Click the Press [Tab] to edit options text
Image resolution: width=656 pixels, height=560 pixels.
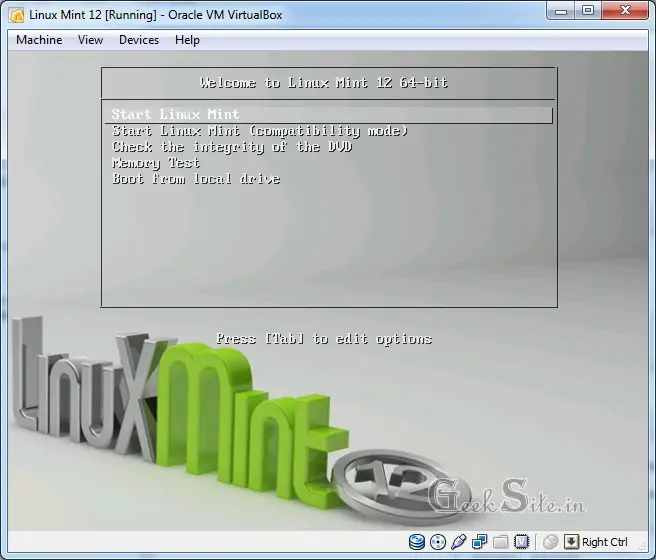click(x=324, y=338)
